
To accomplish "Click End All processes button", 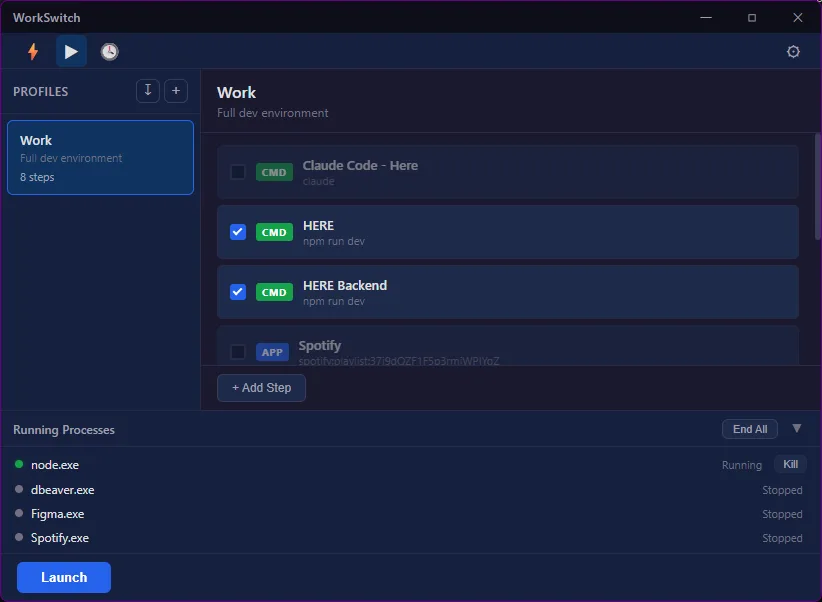I will click(x=750, y=429).
